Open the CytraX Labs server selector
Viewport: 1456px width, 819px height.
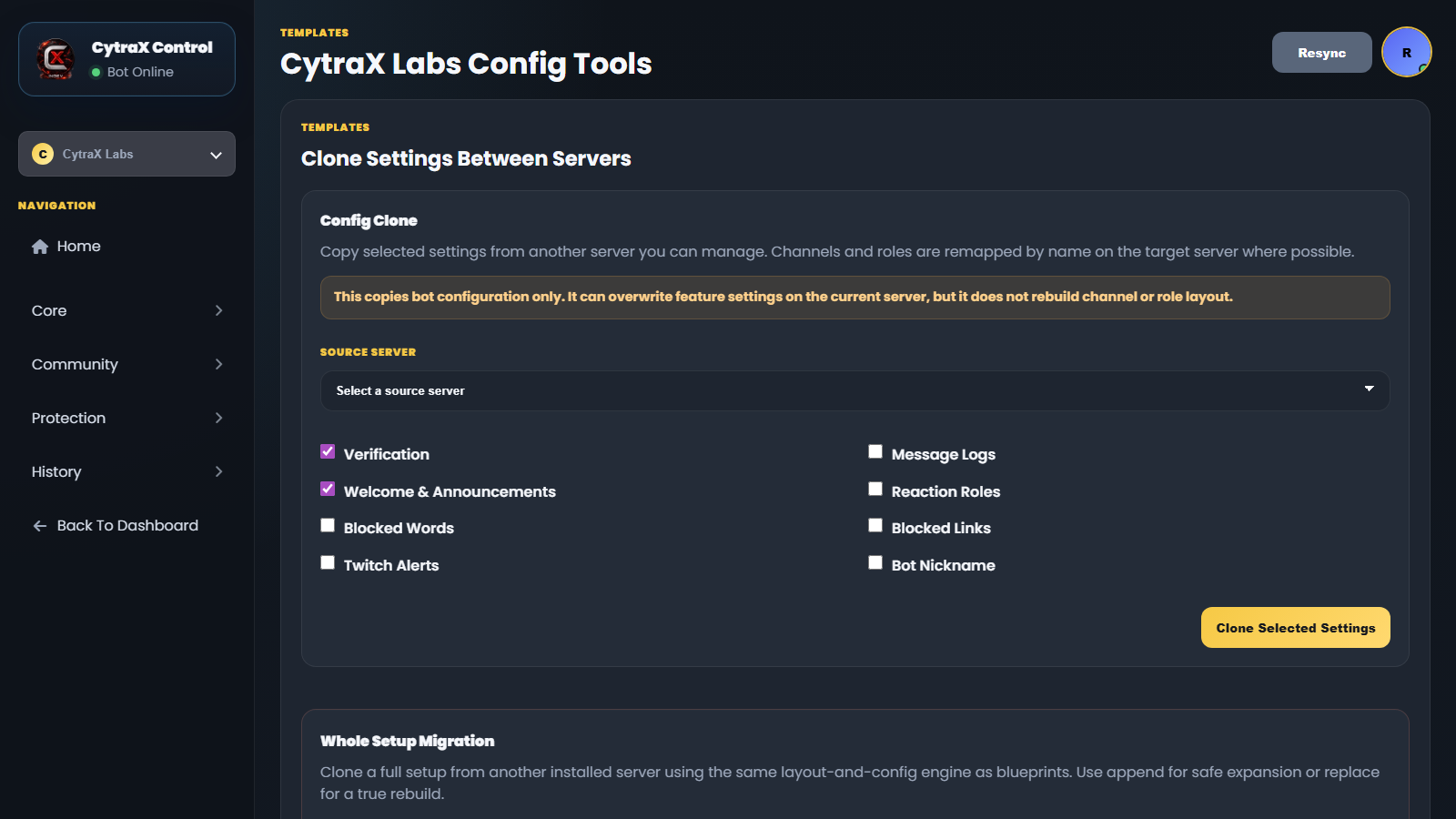pyautogui.click(x=126, y=154)
